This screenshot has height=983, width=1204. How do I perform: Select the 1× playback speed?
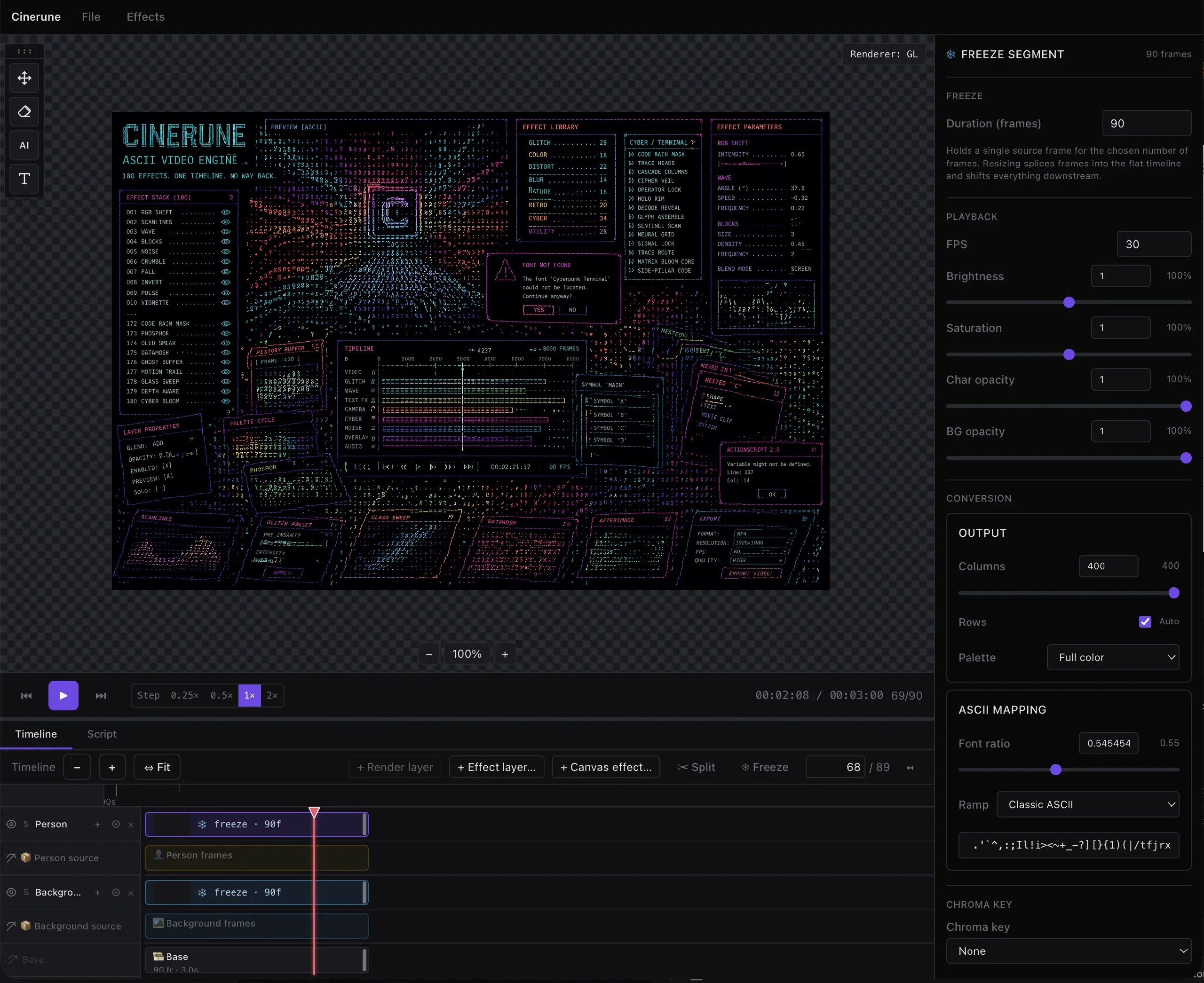pos(249,695)
